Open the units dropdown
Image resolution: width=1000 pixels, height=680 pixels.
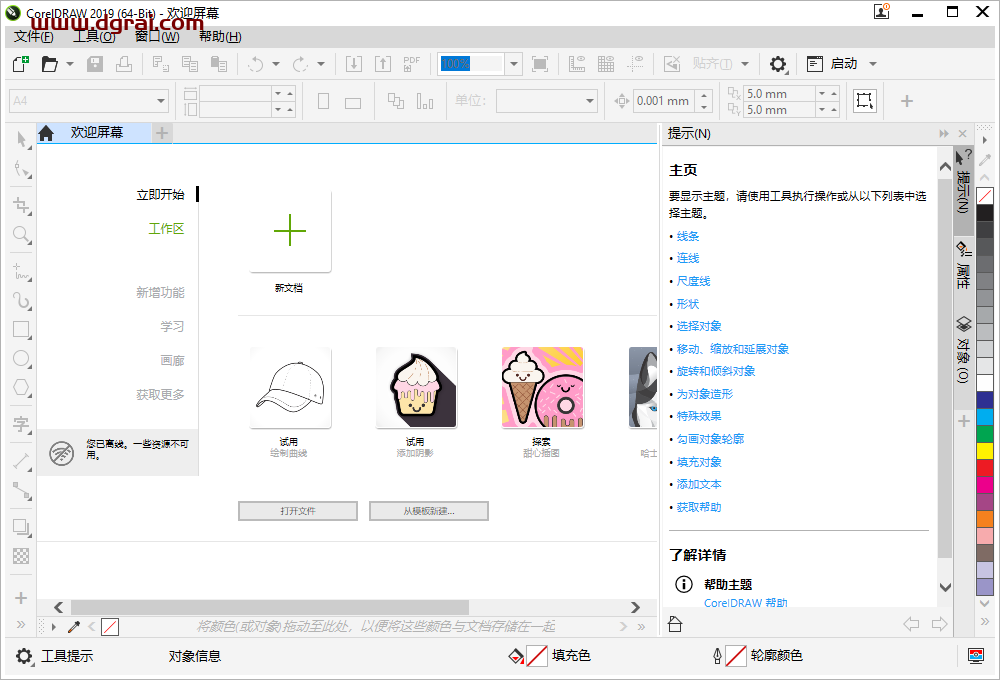[590, 101]
